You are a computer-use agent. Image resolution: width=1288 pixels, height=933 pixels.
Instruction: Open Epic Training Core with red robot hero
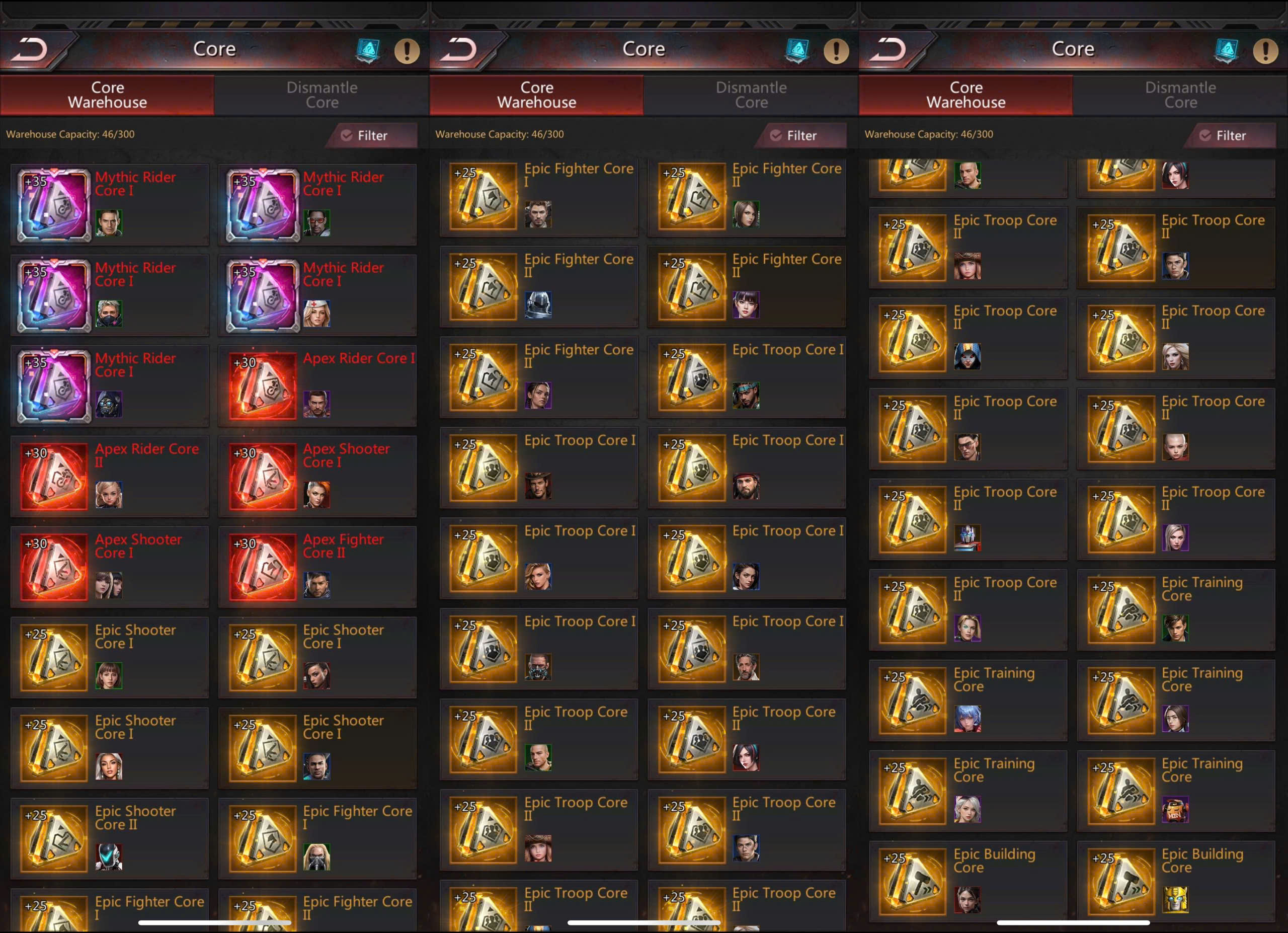coord(1176,791)
